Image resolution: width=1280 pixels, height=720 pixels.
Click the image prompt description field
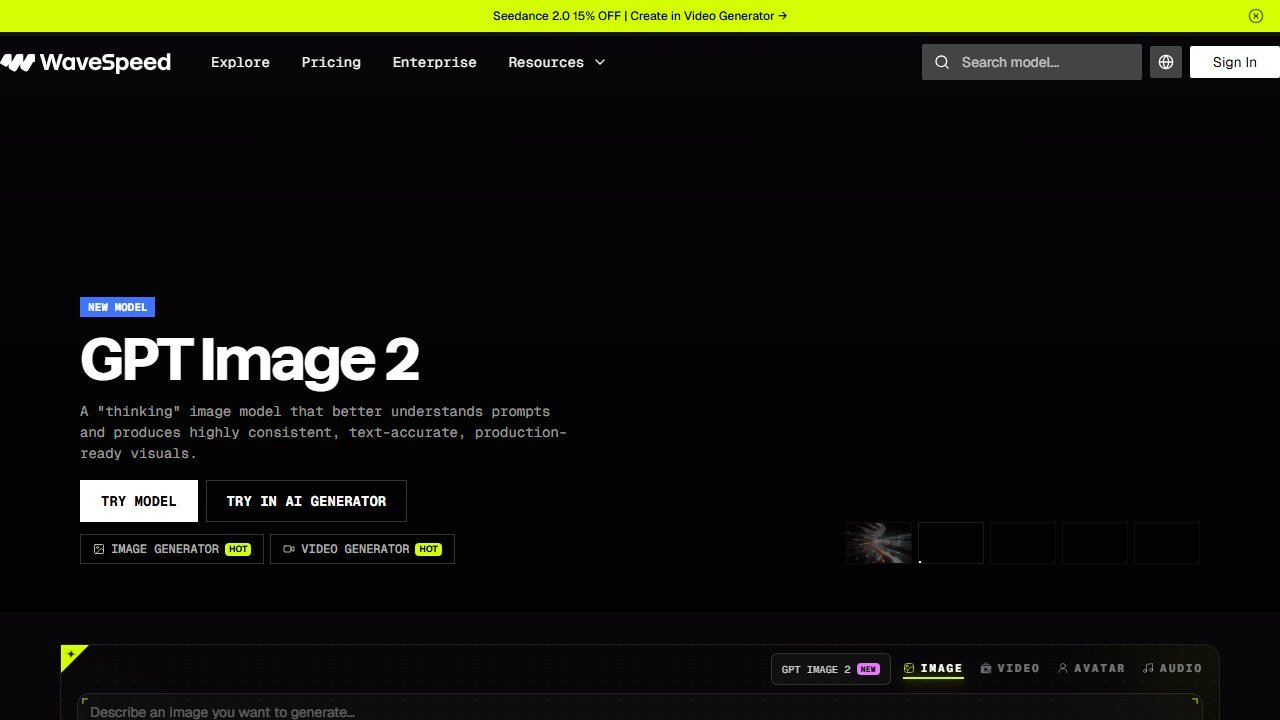640,710
